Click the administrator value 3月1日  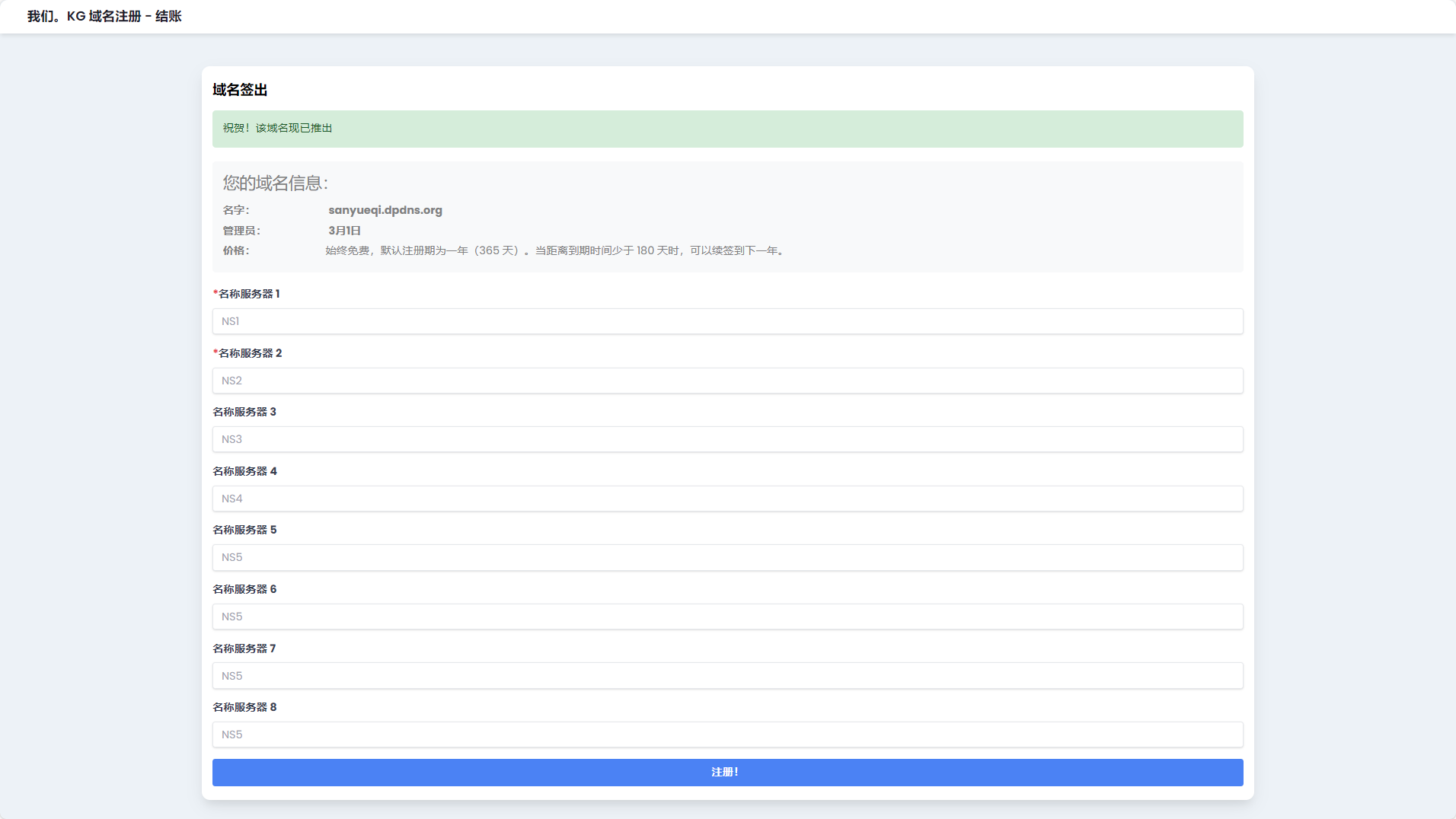tap(344, 231)
